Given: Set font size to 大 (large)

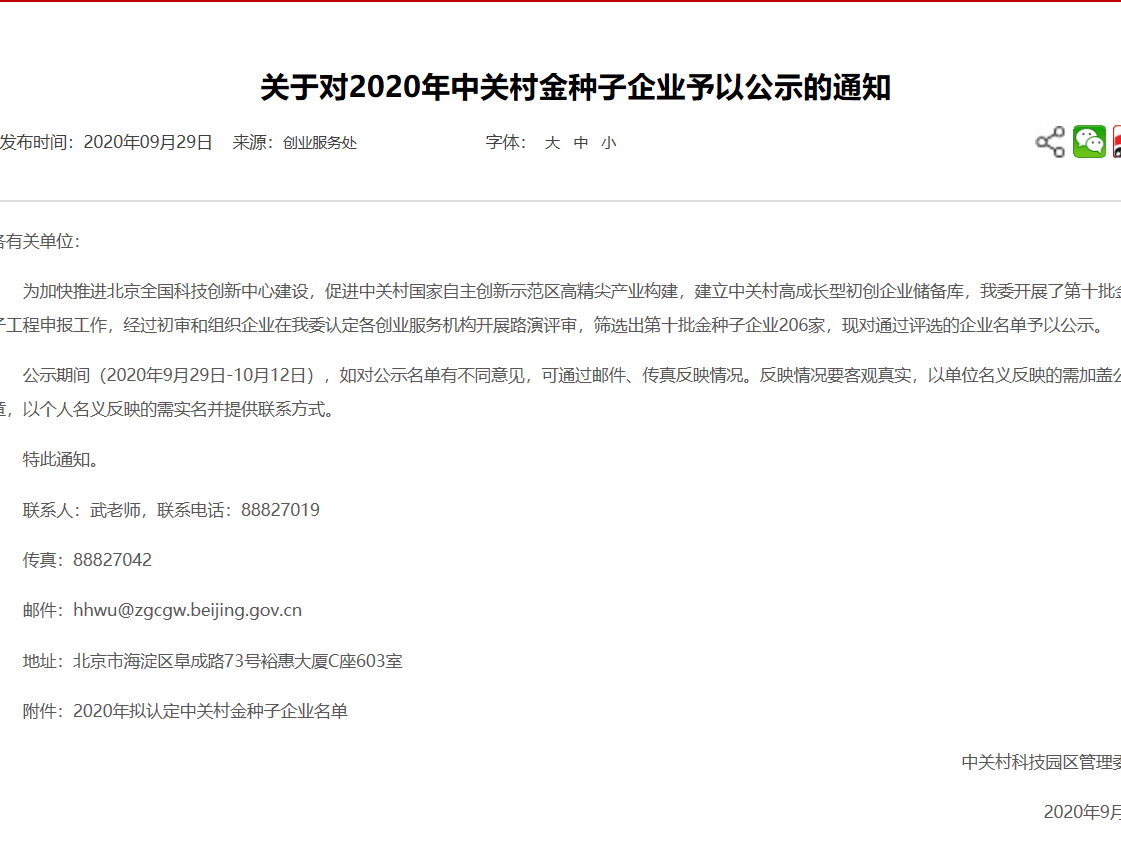Looking at the screenshot, I should tap(552, 143).
